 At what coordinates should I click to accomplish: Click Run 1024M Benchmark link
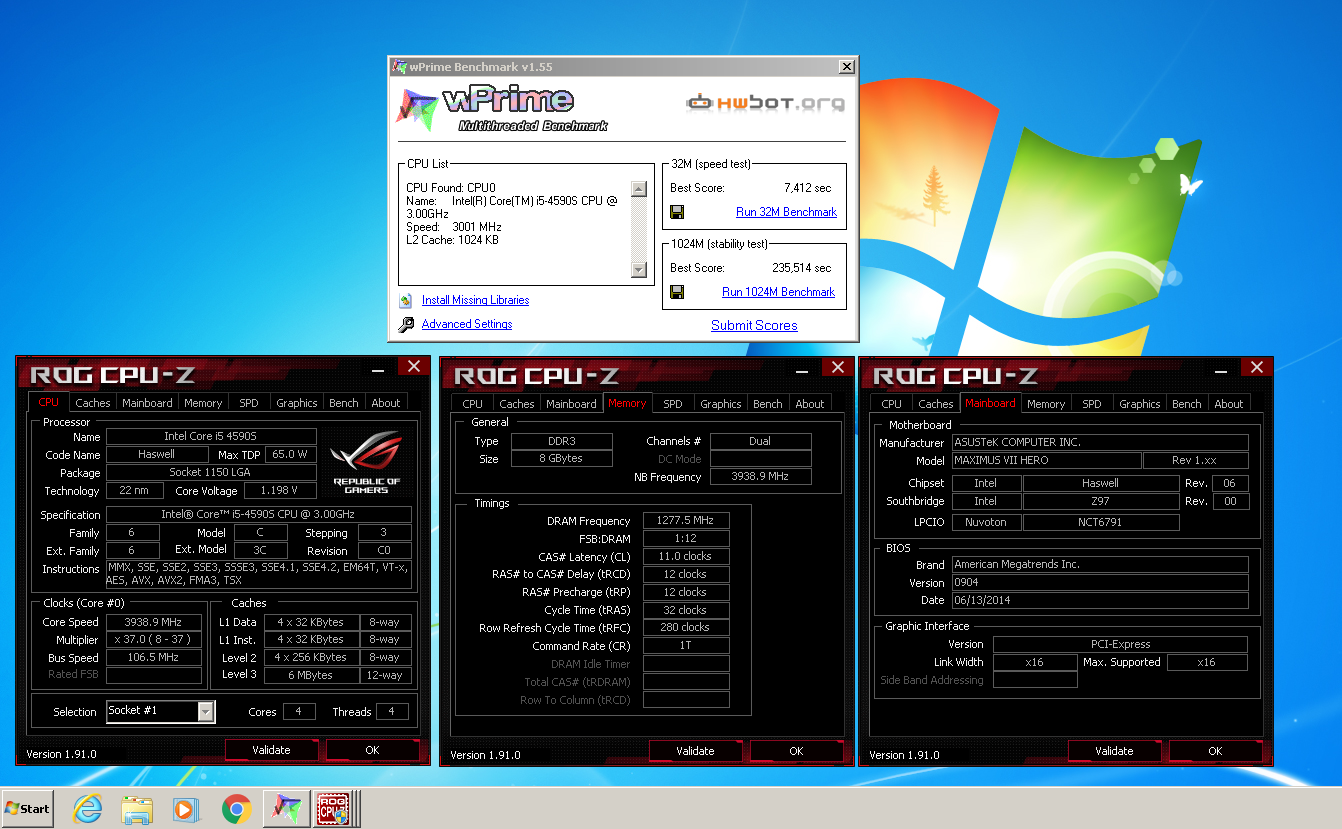click(778, 292)
